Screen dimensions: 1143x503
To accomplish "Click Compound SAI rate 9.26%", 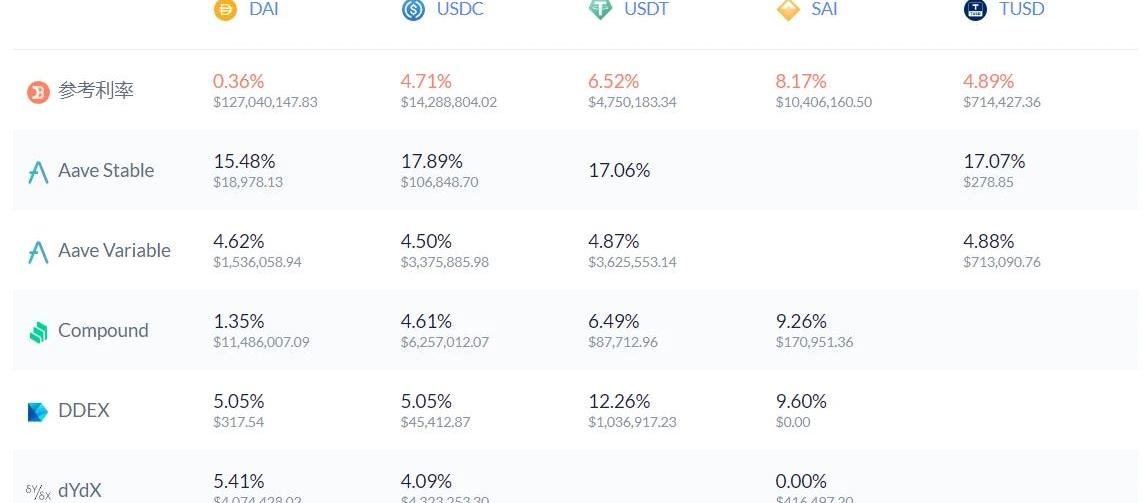I will click(x=801, y=321).
